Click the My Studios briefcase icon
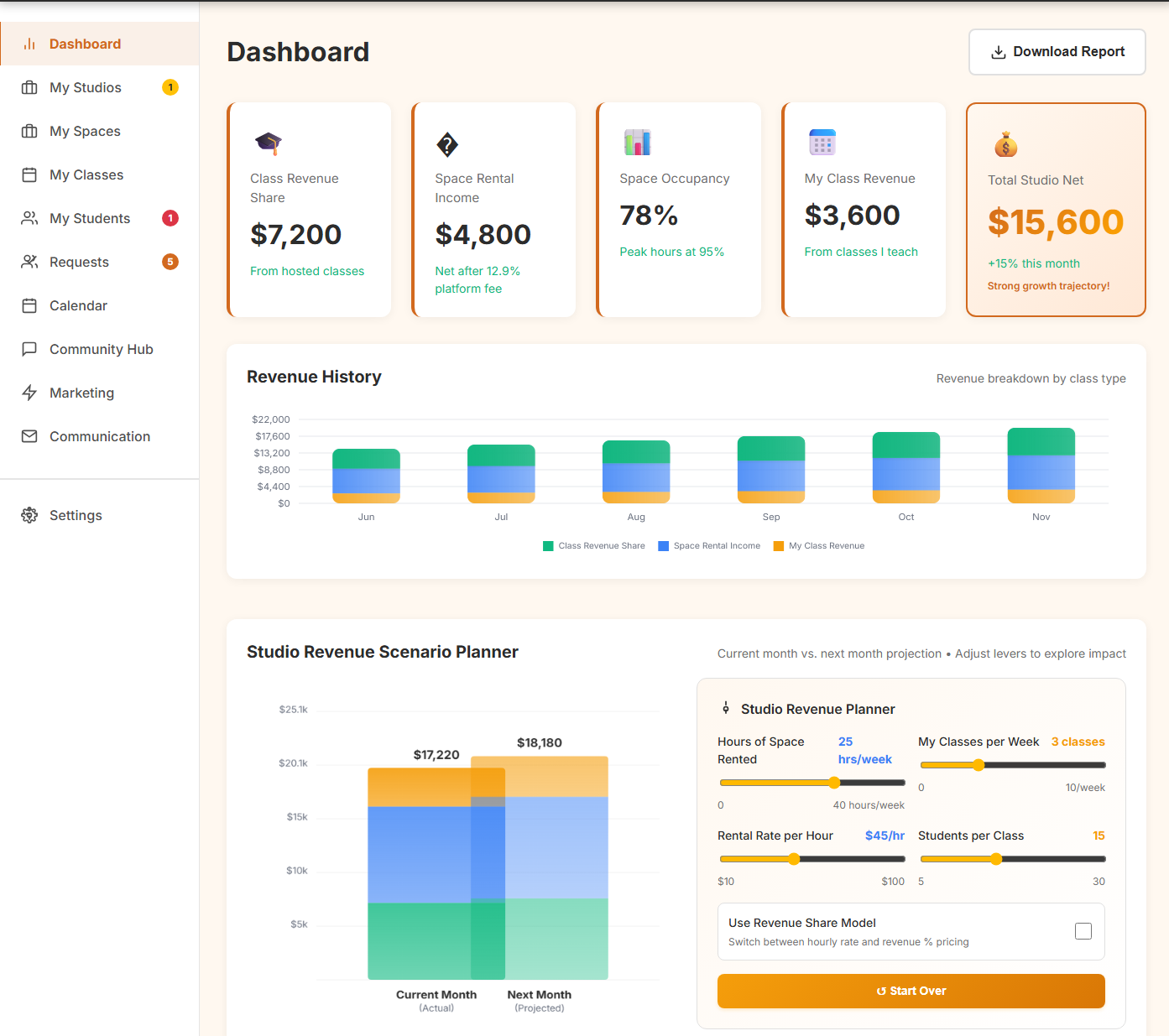 [30, 87]
